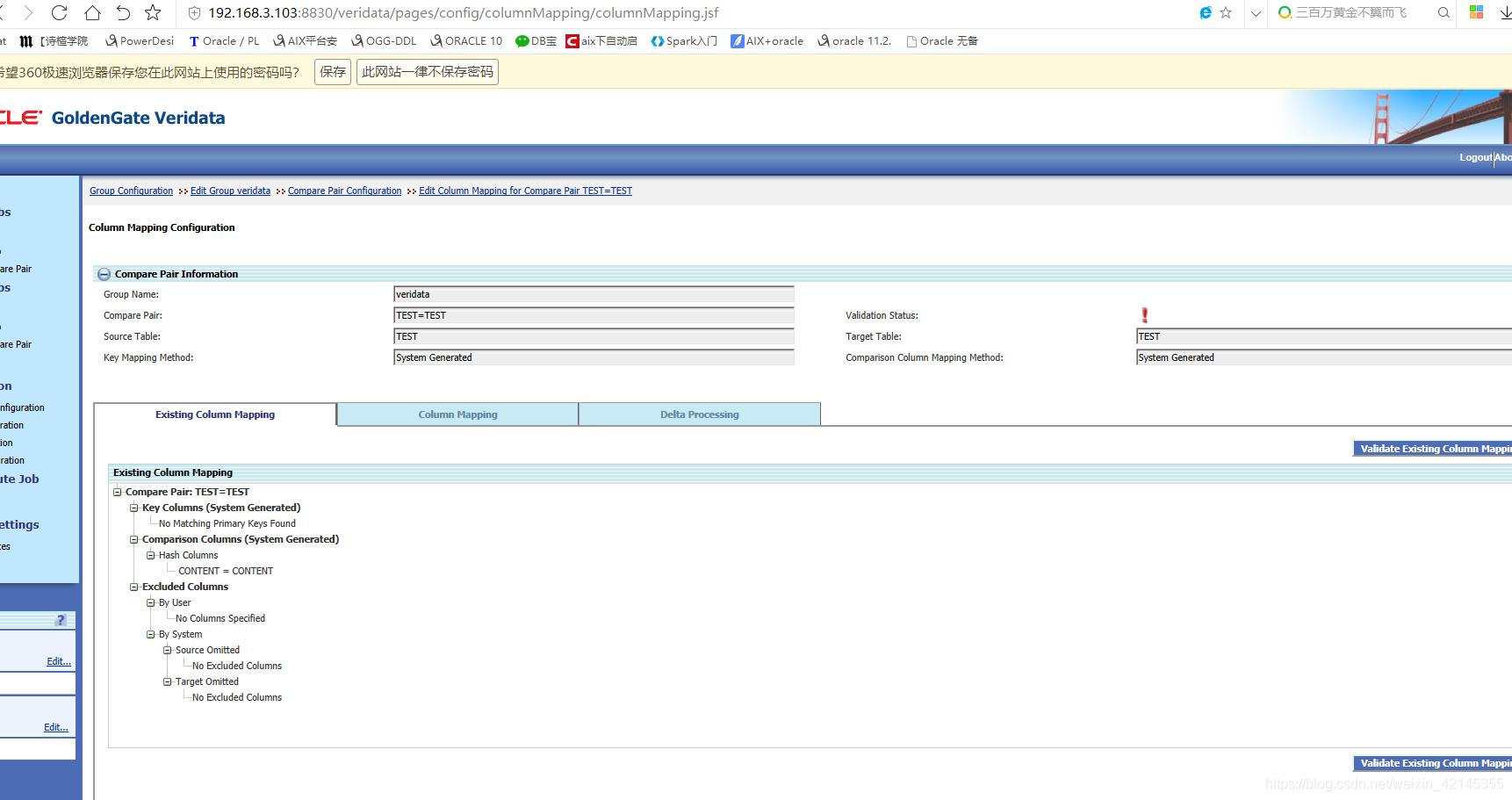
Task: Reload the page with refresh icon
Action: coord(60,12)
